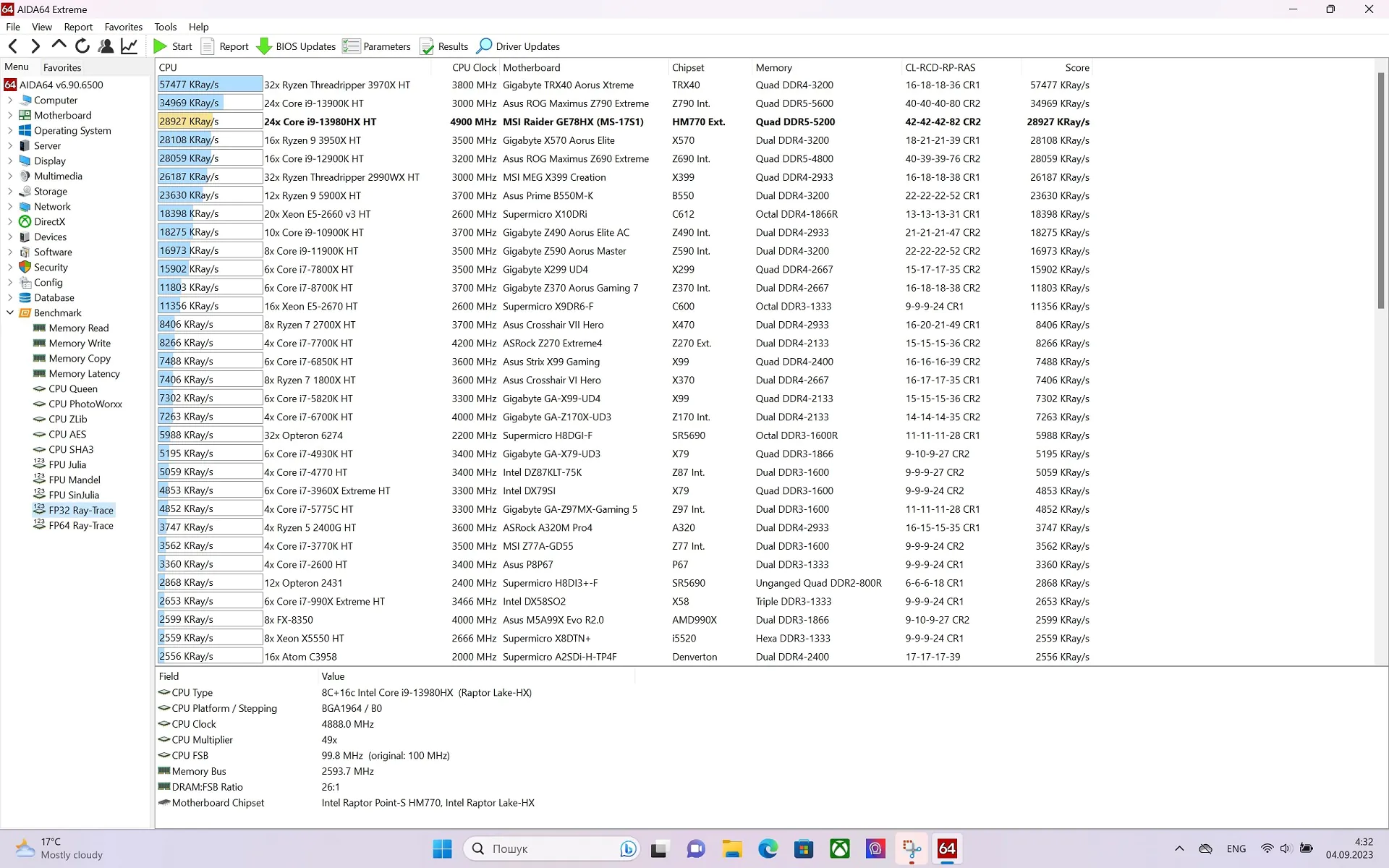Screen dimensions: 1389x868
Task: Open the user profile icon in toolbar
Action: 106,46
